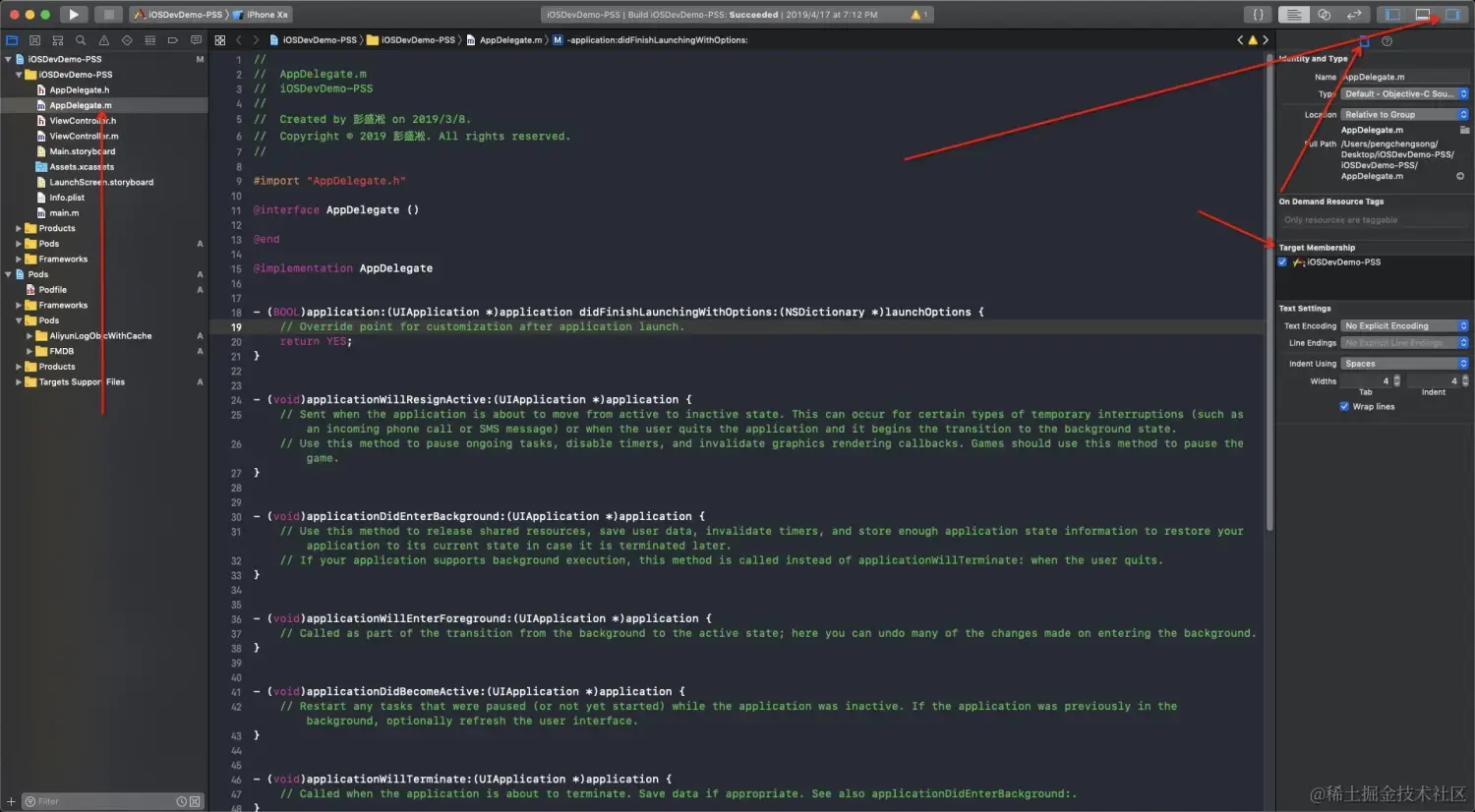Show the Quick Help inspector
Screen dimensions: 1475x812
pos(1386,41)
